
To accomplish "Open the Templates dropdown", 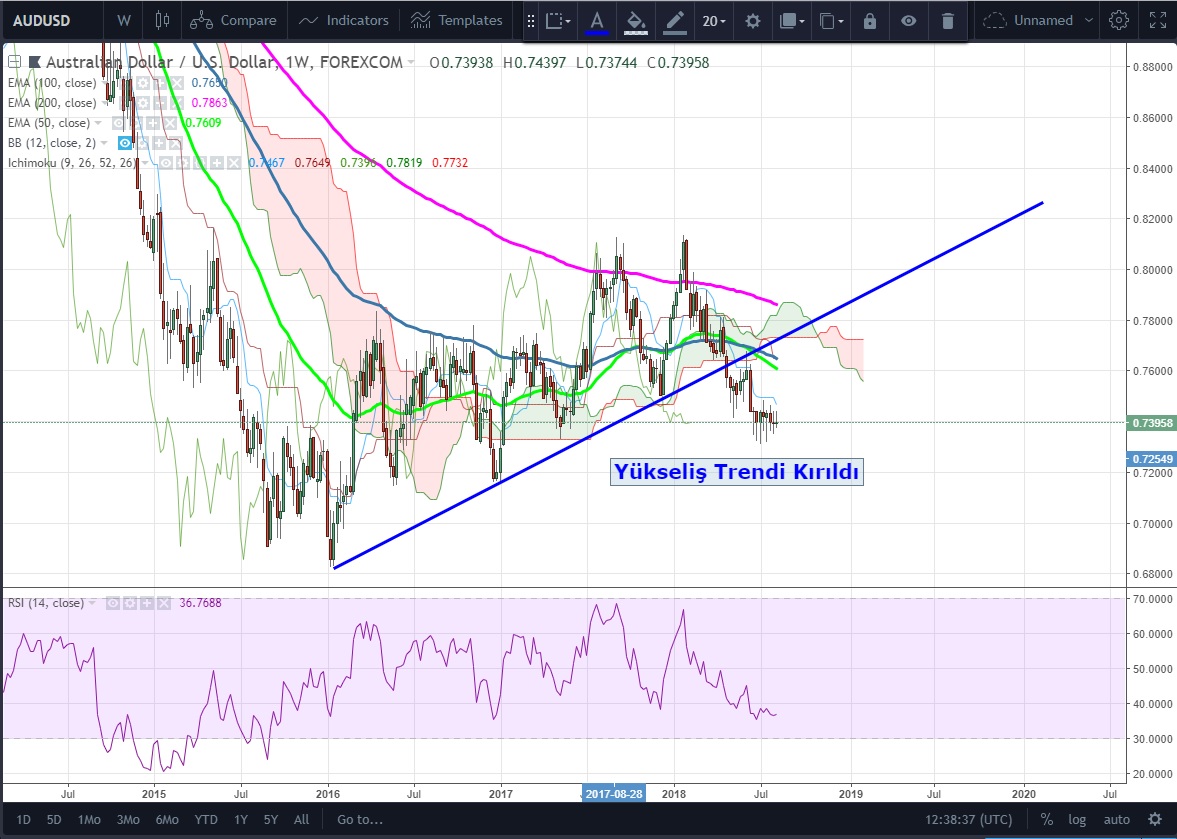I will pos(457,20).
